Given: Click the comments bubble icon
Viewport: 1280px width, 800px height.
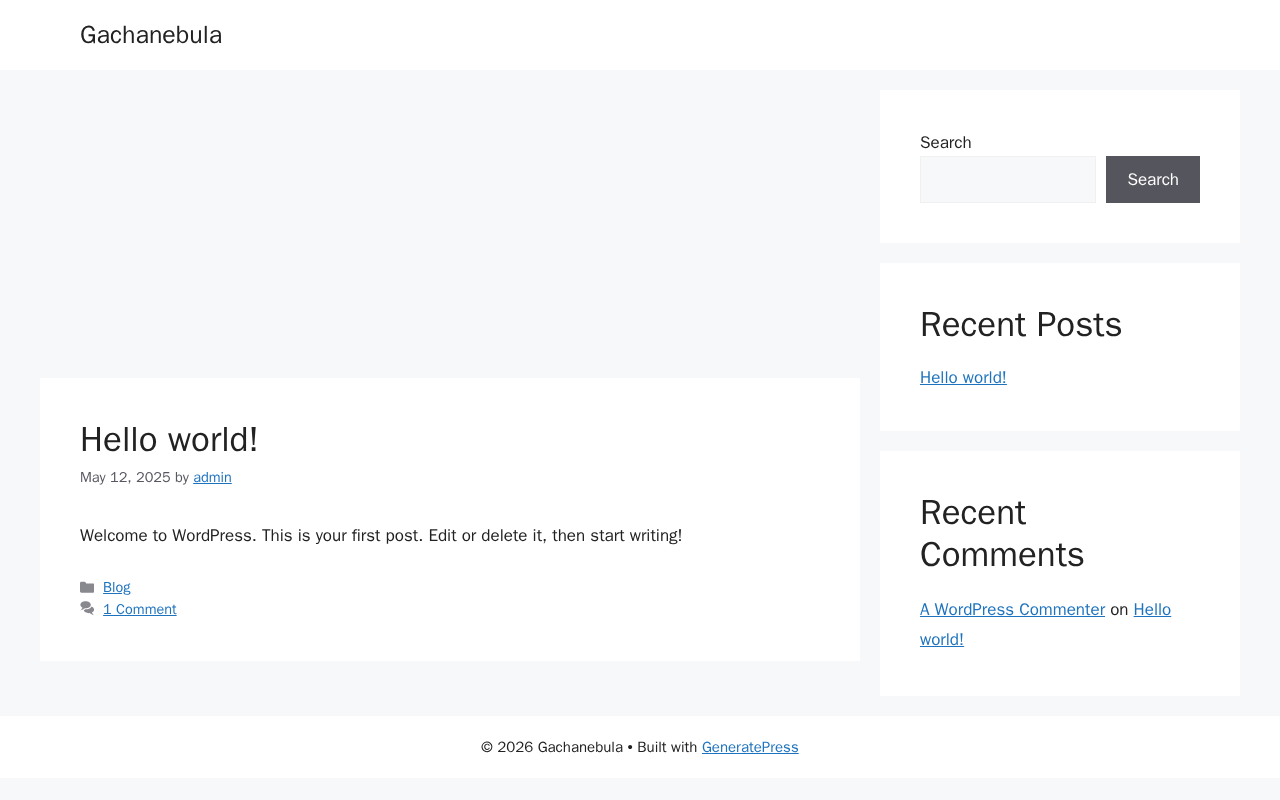Looking at the screenshot, I should [x=87, y=609].
